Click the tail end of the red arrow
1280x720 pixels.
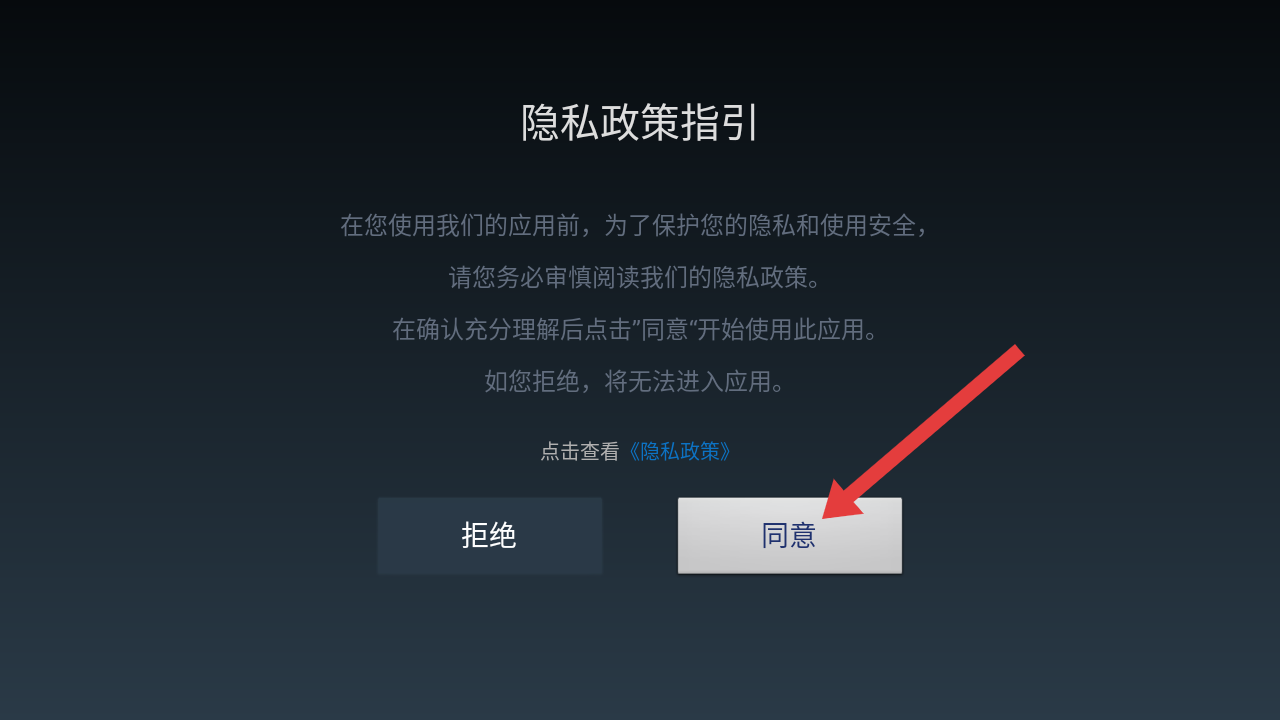click(1014, 353)
